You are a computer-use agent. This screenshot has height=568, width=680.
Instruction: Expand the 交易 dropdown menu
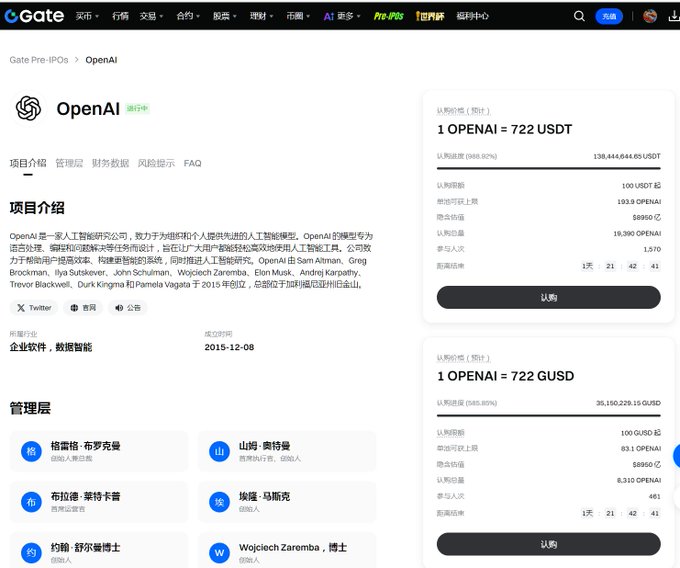[151, 16]
